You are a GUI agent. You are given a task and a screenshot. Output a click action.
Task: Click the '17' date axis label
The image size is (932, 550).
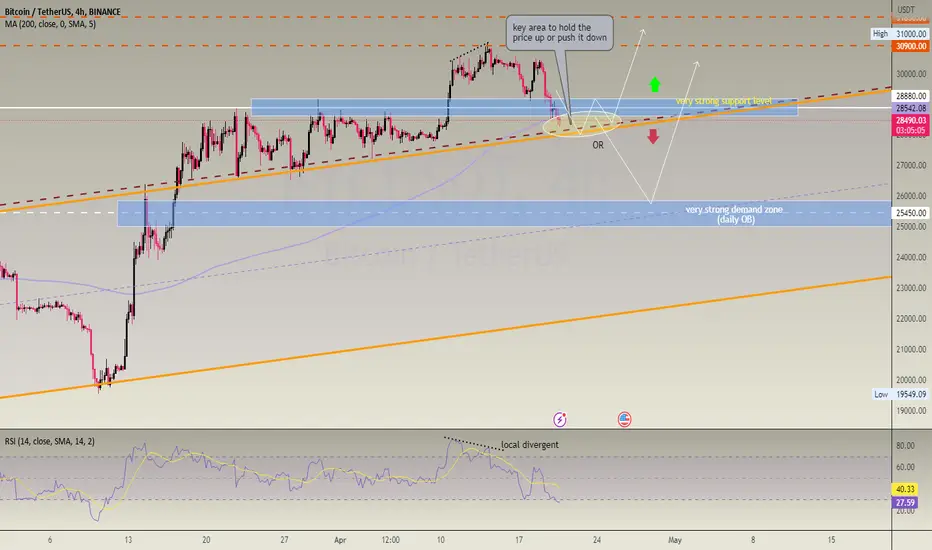click(519, 540)
